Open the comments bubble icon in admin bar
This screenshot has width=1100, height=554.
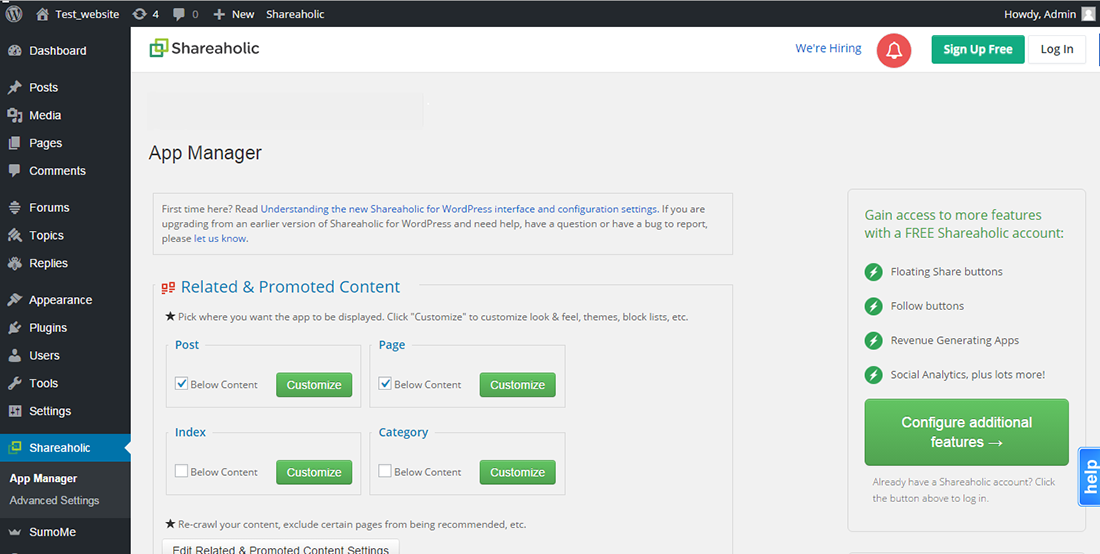pos(178,13)
